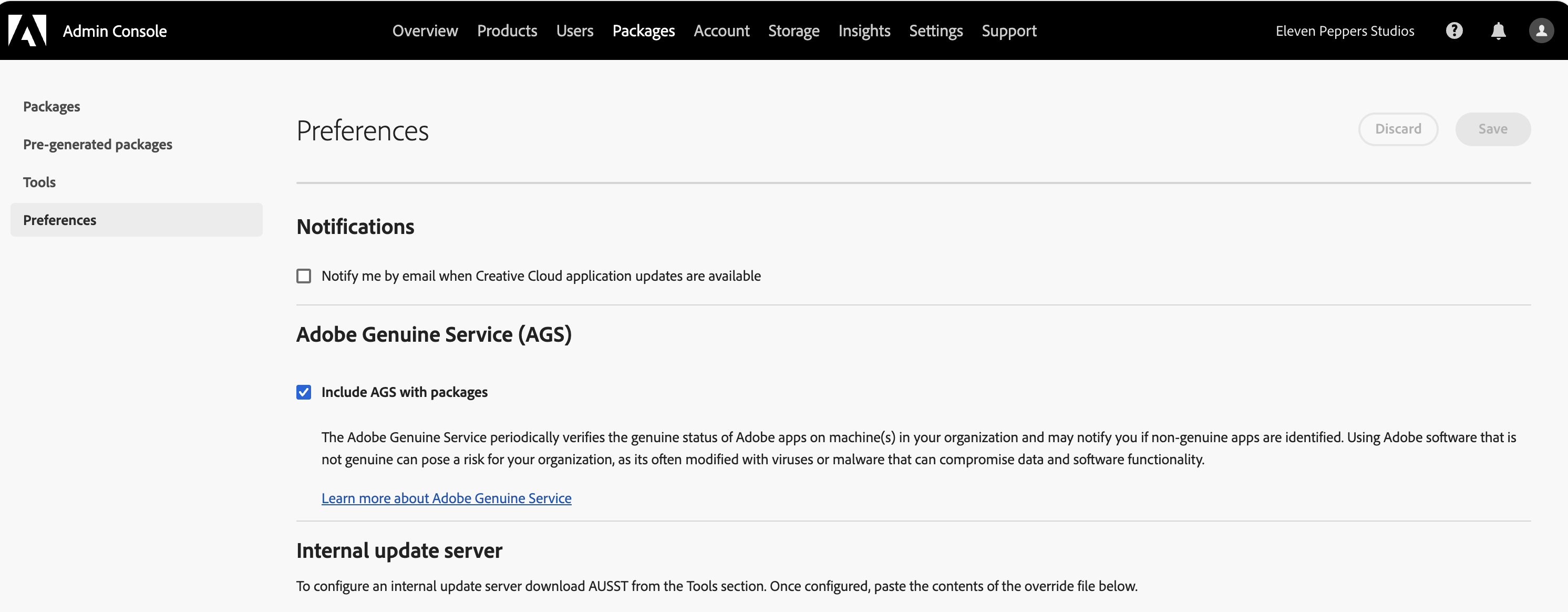Click the Discard button
Image resolution: width=1568 pixels, height=612 pixels.
click(1398, 129)
